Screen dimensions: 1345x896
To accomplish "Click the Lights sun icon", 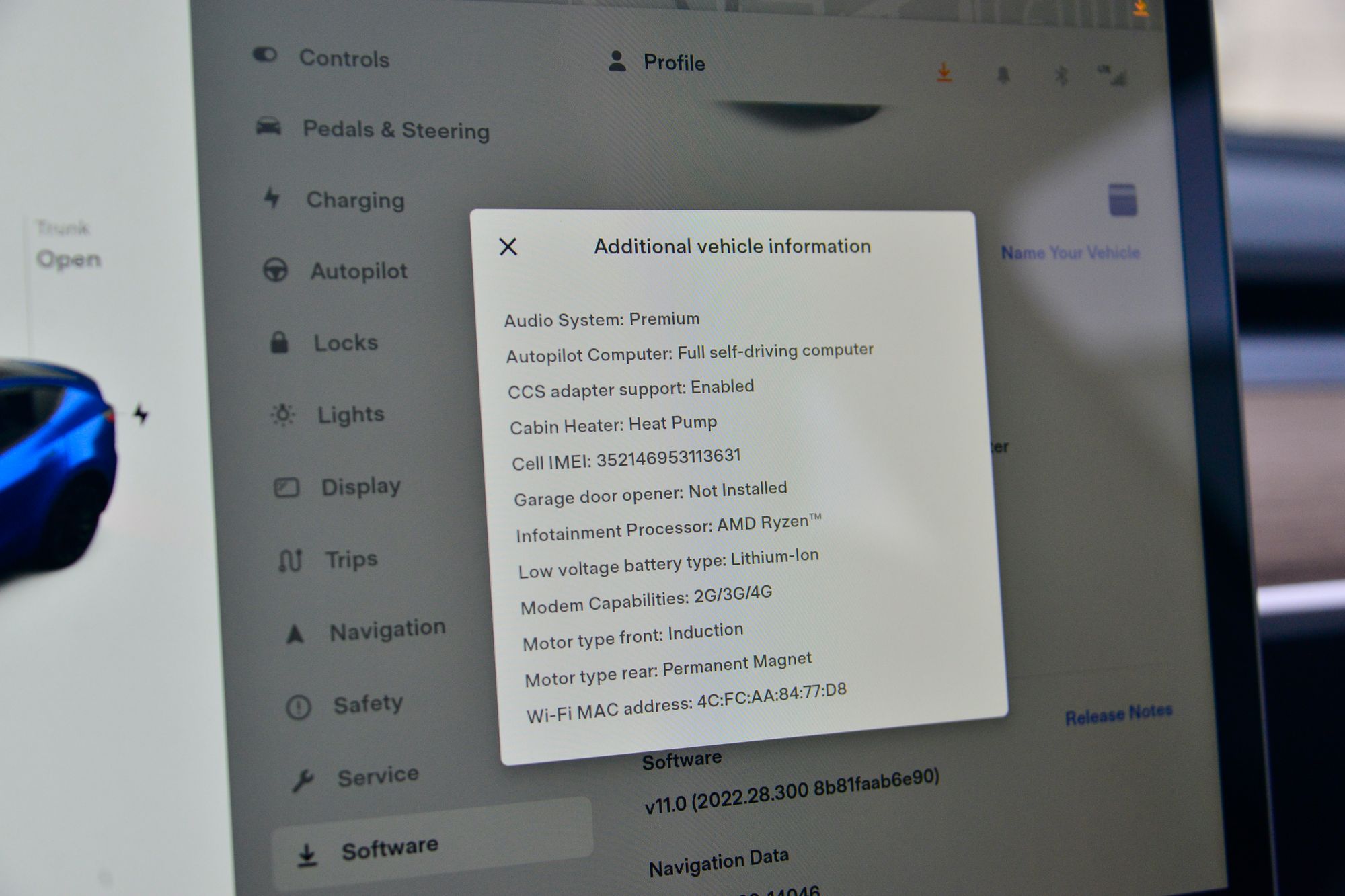I will [282, 415].
